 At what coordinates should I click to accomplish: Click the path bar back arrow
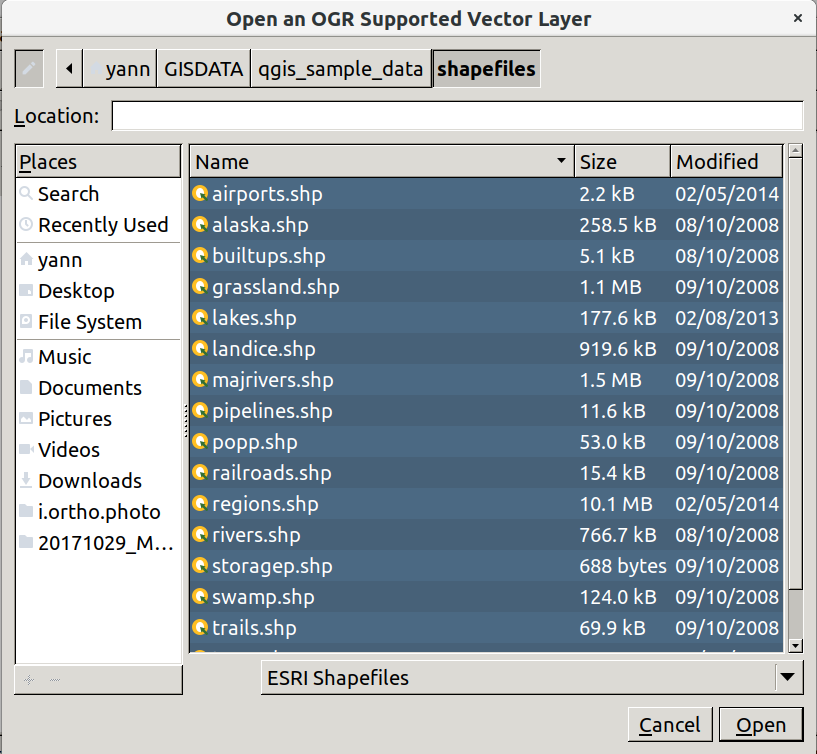tap(69, 68)
